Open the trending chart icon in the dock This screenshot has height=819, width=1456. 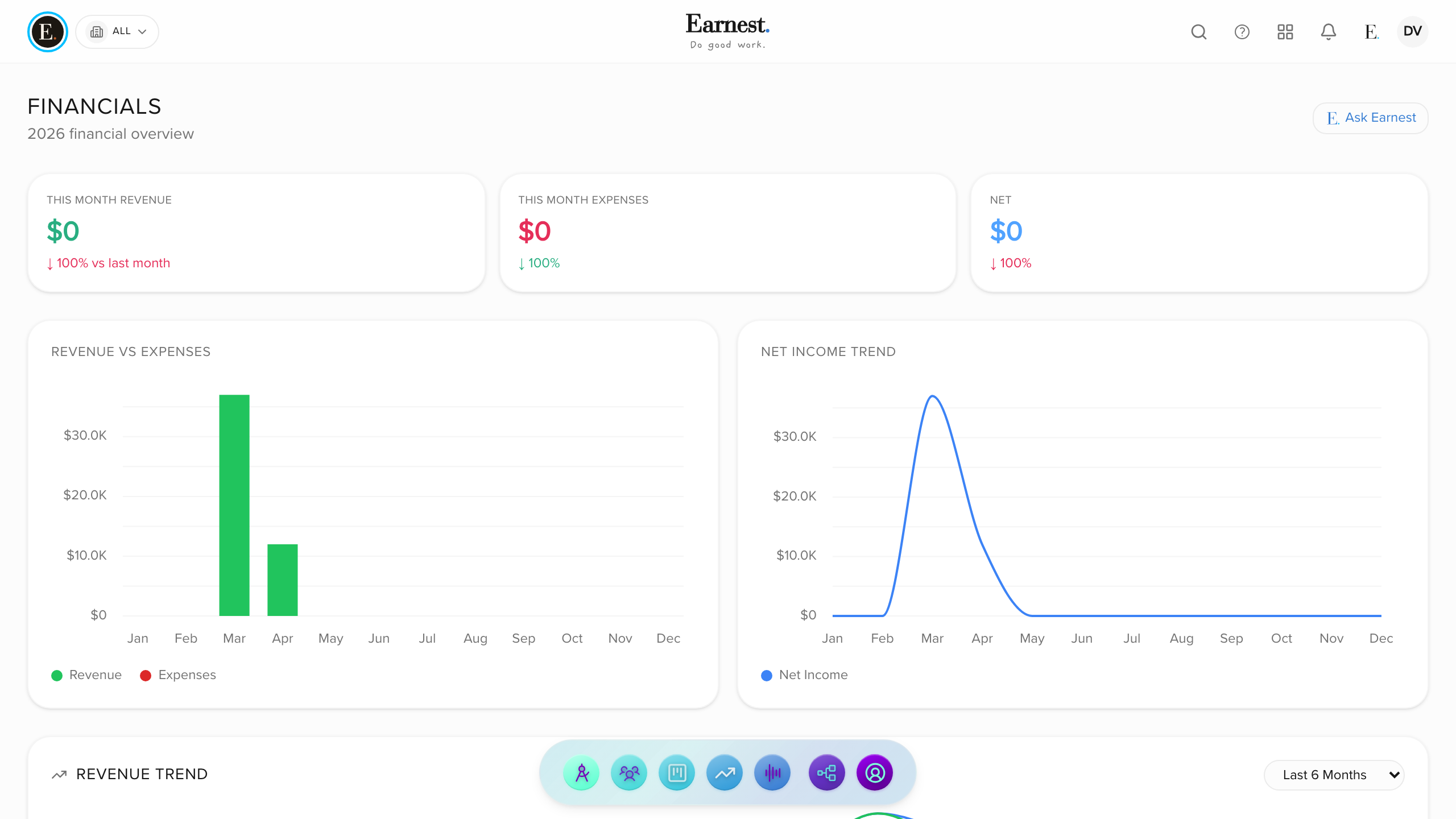(725, 773)
